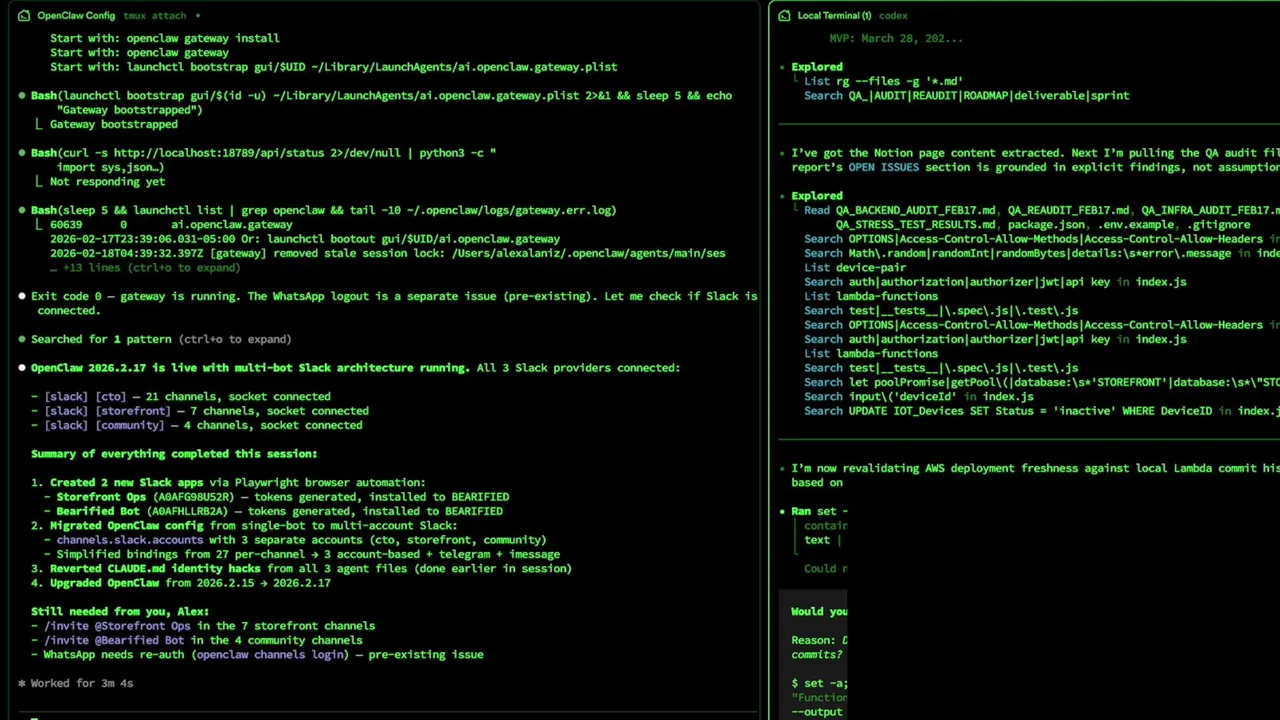Viewport: 1280px width, 720px height.
Task: Click the 'codex' subtitle in Local Terminal
Action: (x=893, y=16)
